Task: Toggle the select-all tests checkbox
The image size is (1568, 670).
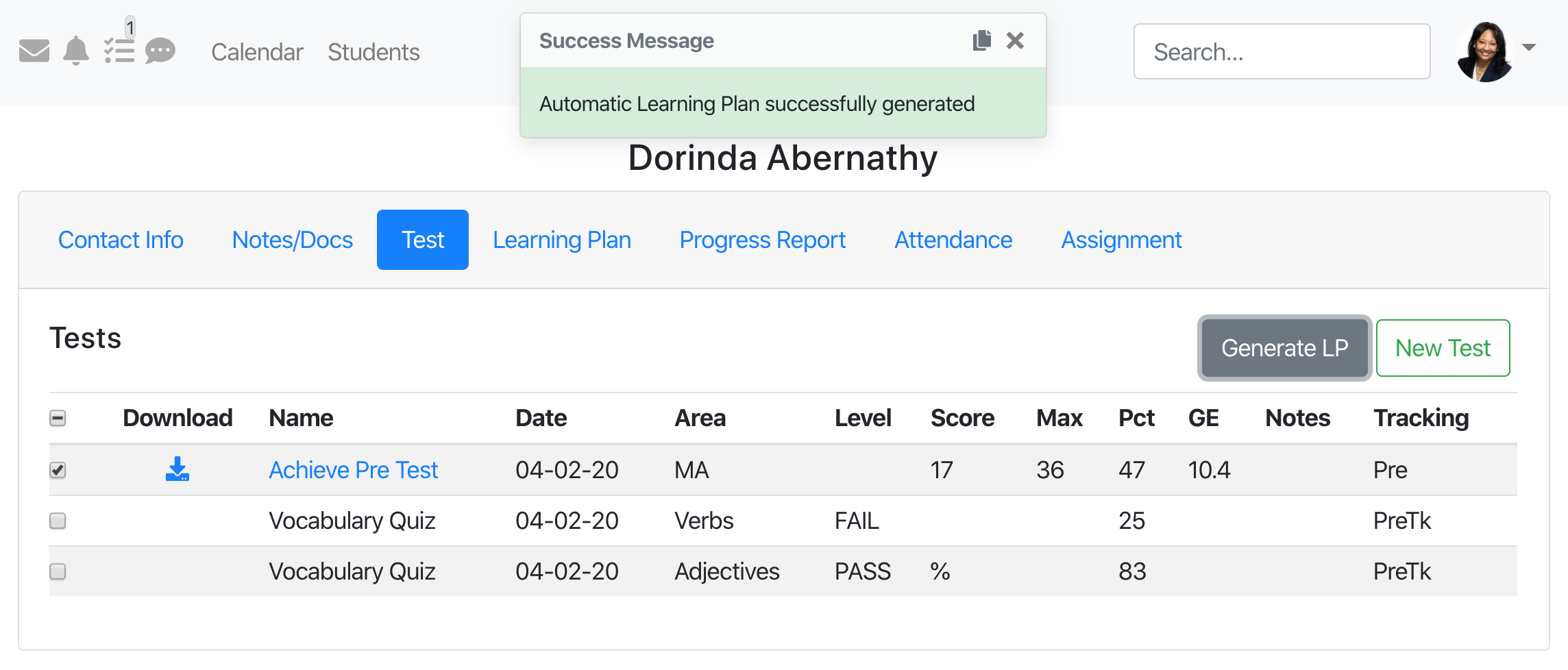Action: click(x=58, y=418)
